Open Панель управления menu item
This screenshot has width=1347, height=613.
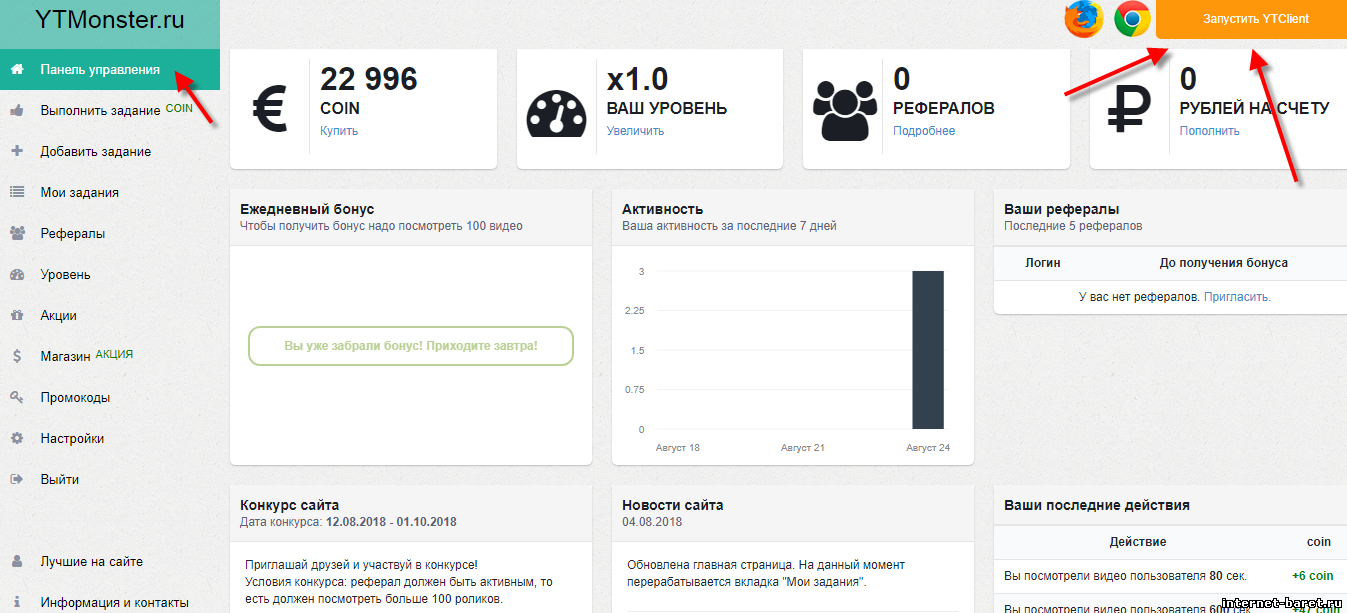[x=100, y=69]
